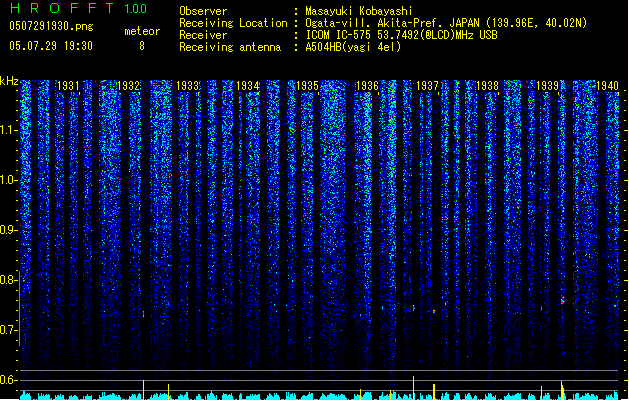Click the 0.9 frequency axis label
Screen dimensions: 629x400
[x=8, y=230]
